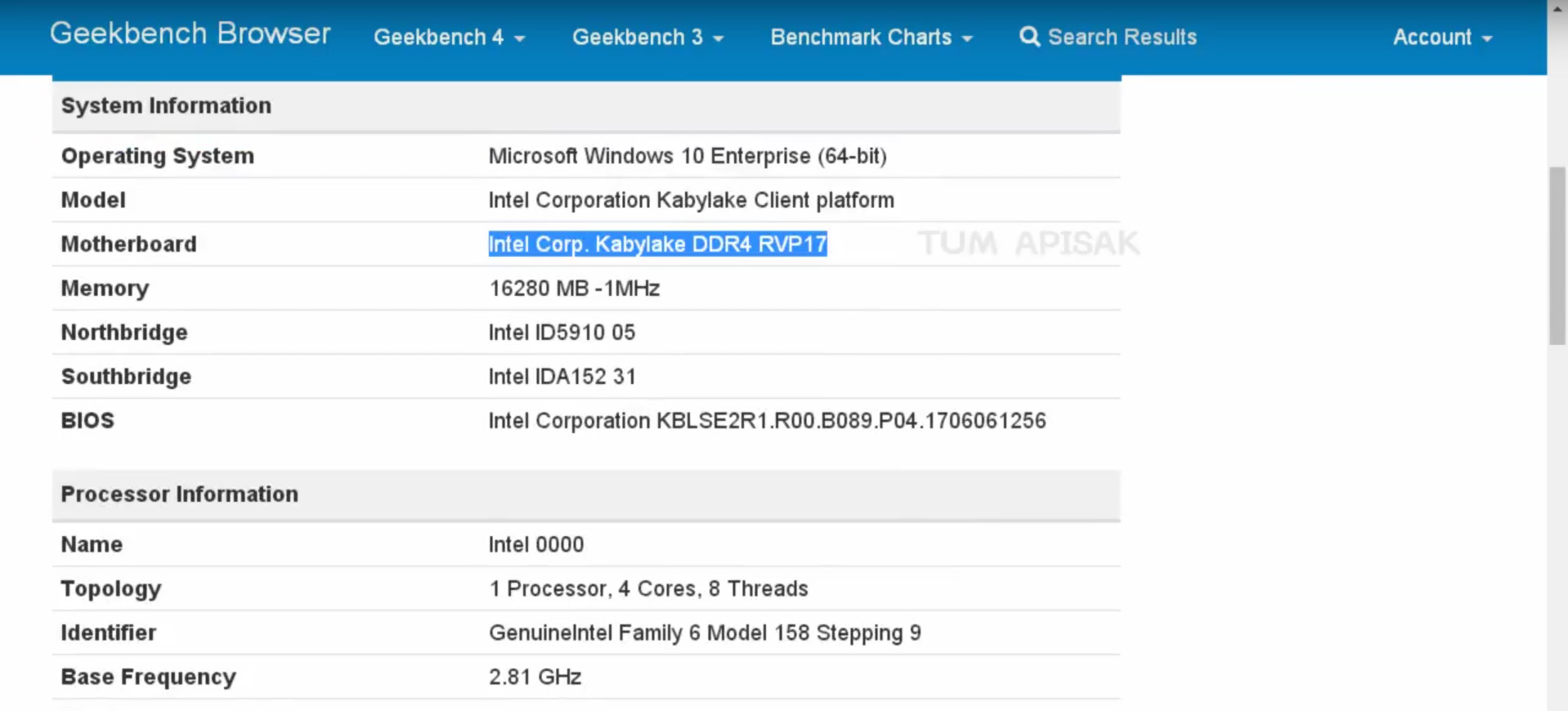This screenshot has height=711, width=1568.
Task: Click '1 Processor, 4 Cores, 8 Threads' value
Action: point(648,589)
